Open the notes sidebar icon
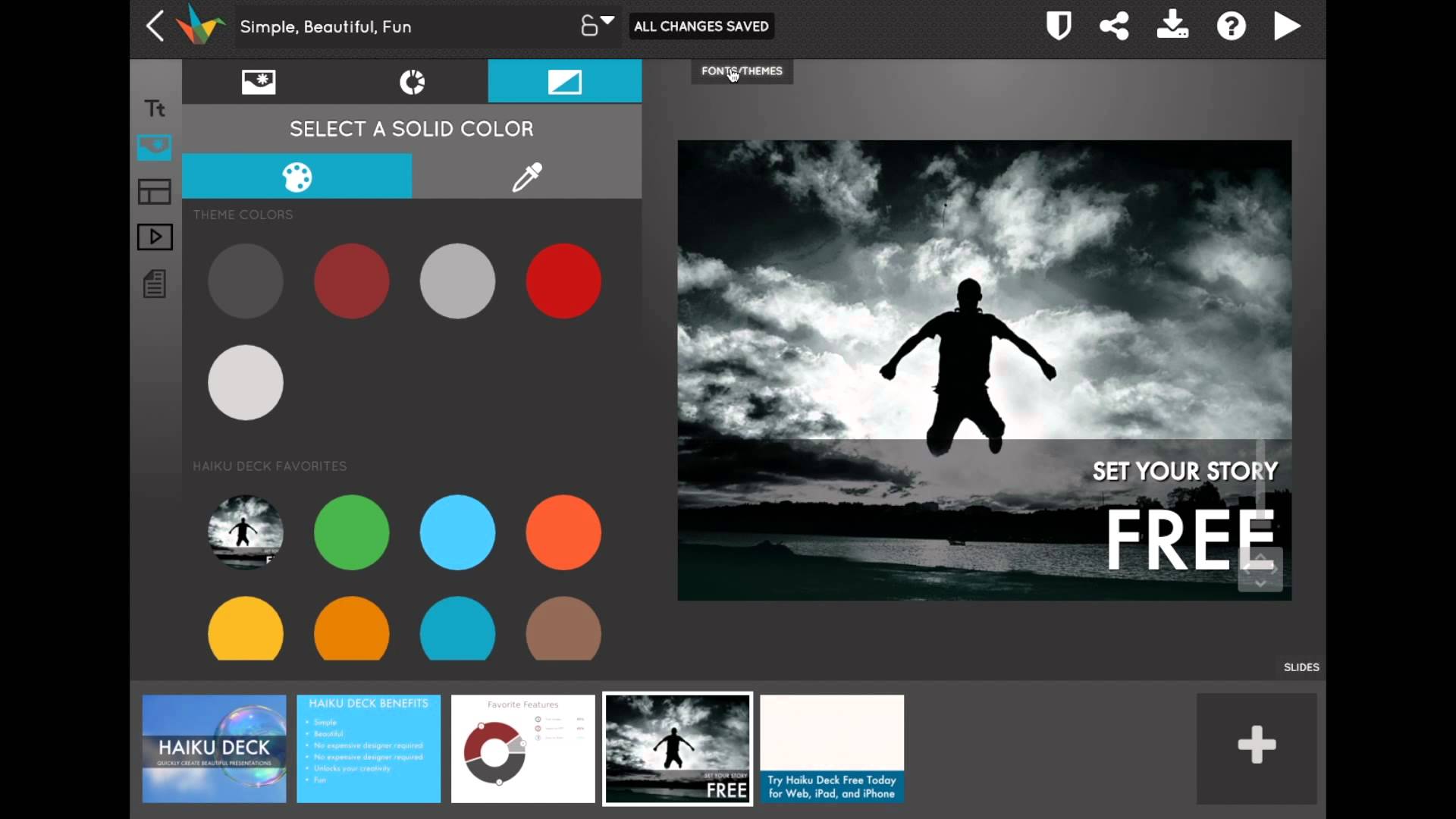Viewport: 1456px width, 819px height. [x=155, y=284]
